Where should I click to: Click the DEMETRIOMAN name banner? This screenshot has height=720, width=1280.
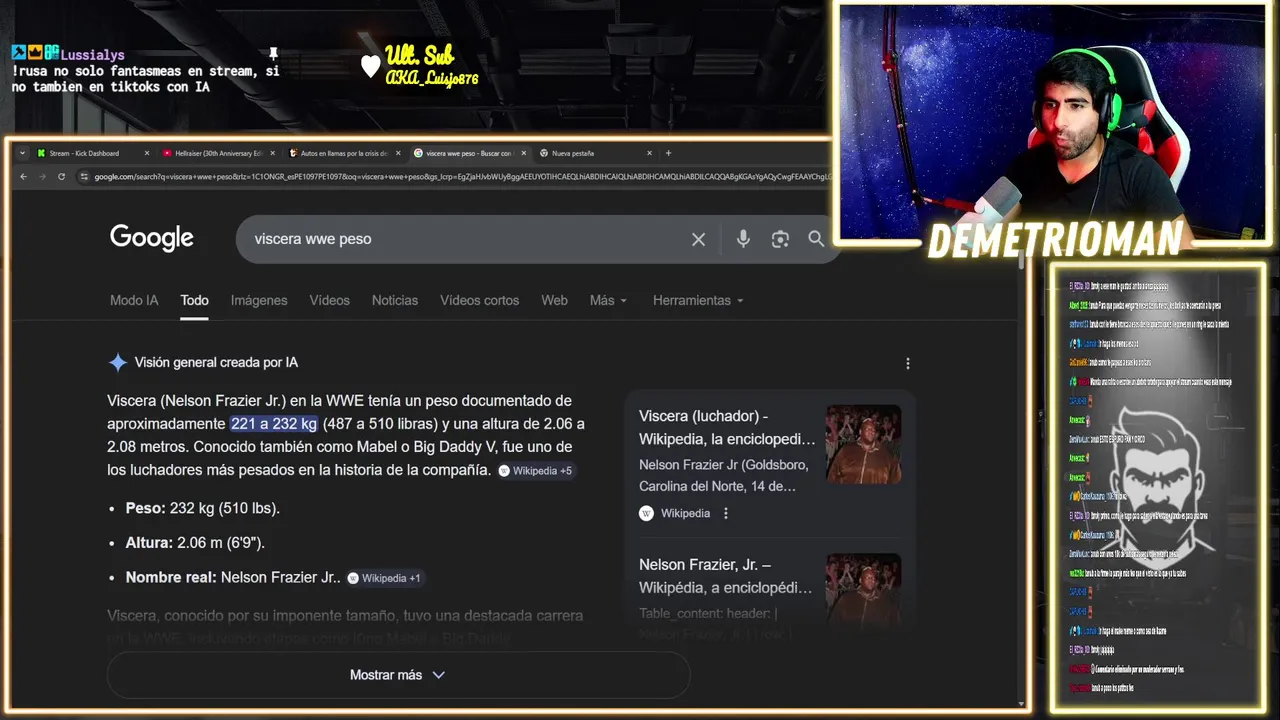[x=1056, y=240]
